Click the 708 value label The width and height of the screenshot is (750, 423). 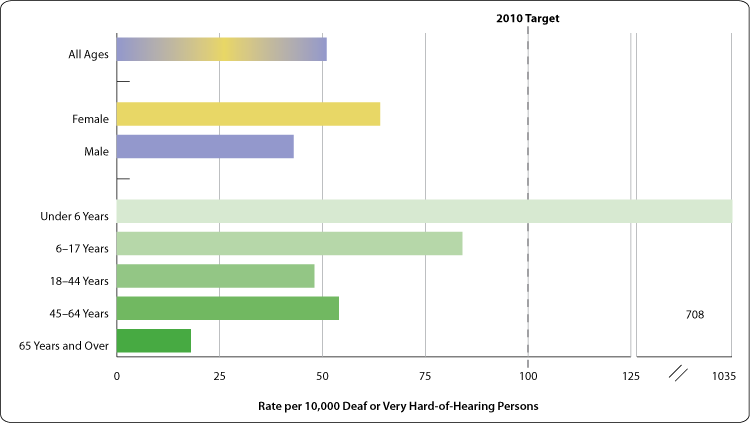695,314
